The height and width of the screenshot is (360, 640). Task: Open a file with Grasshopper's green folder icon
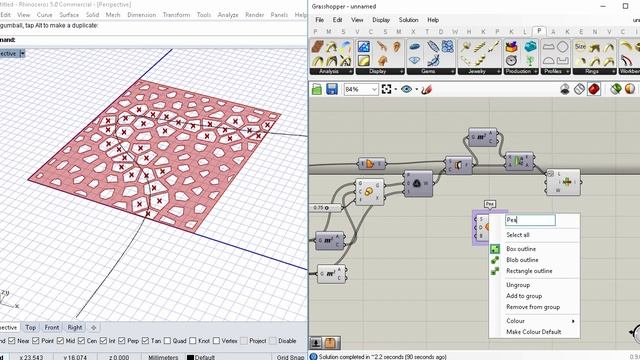pyautogui.click(x=317, y=89)
